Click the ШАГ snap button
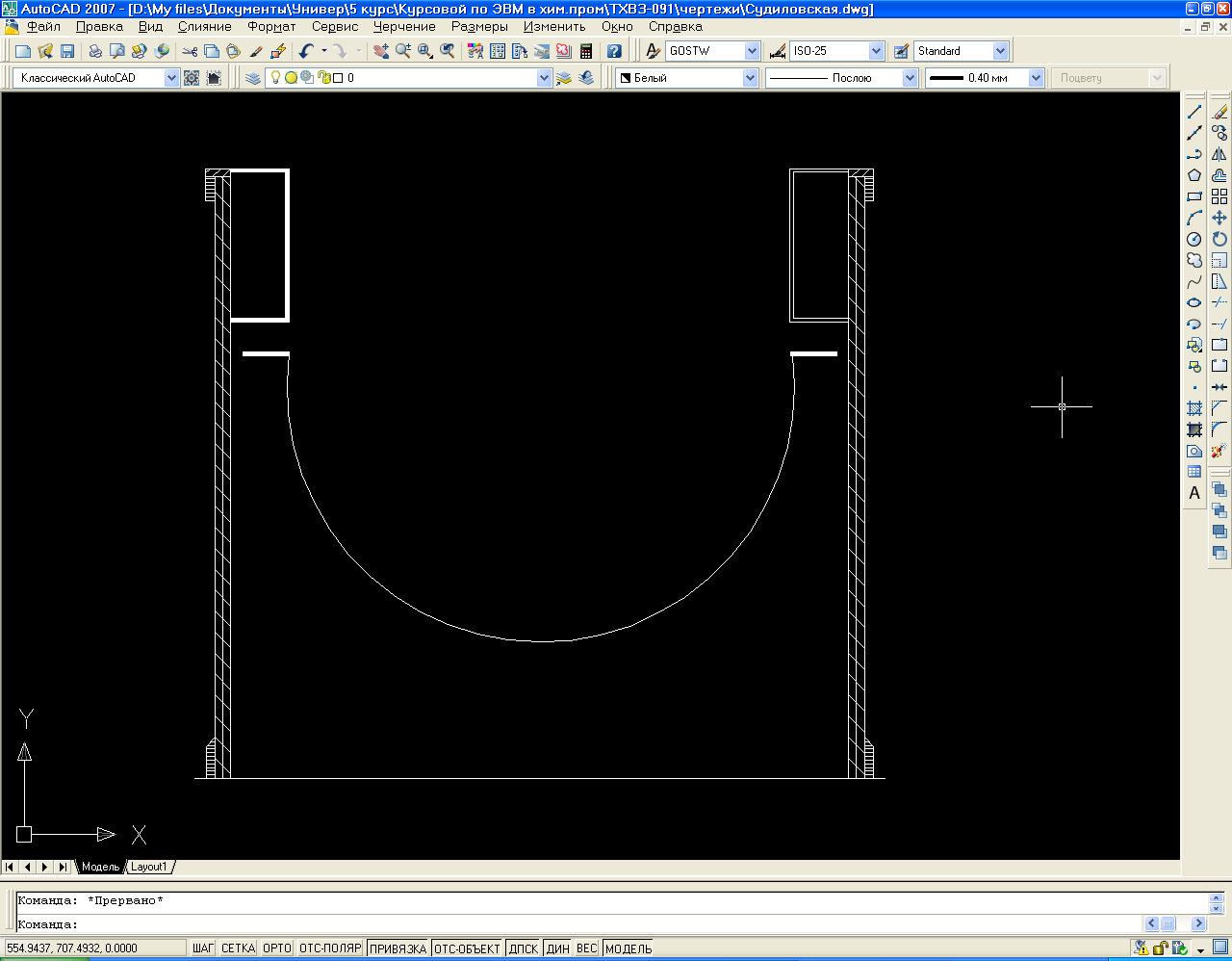The width and height of the screenshot is (1232, 961). (203, 948)
